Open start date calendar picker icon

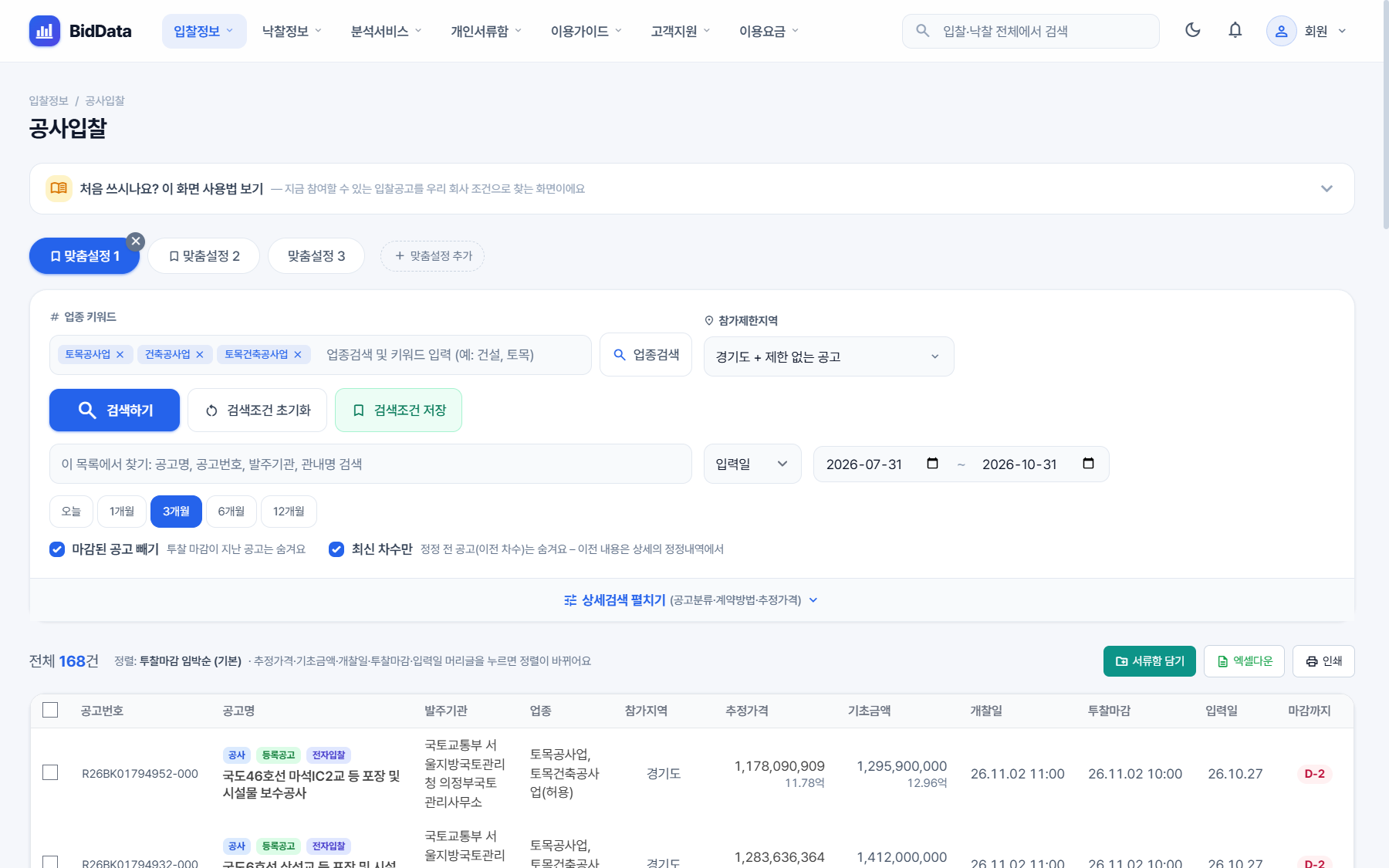[x=932, y=463]
